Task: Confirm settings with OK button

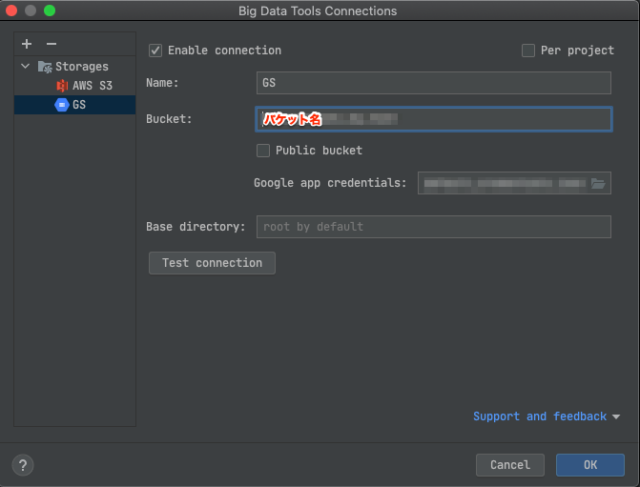Action: (x=590, y=465)
